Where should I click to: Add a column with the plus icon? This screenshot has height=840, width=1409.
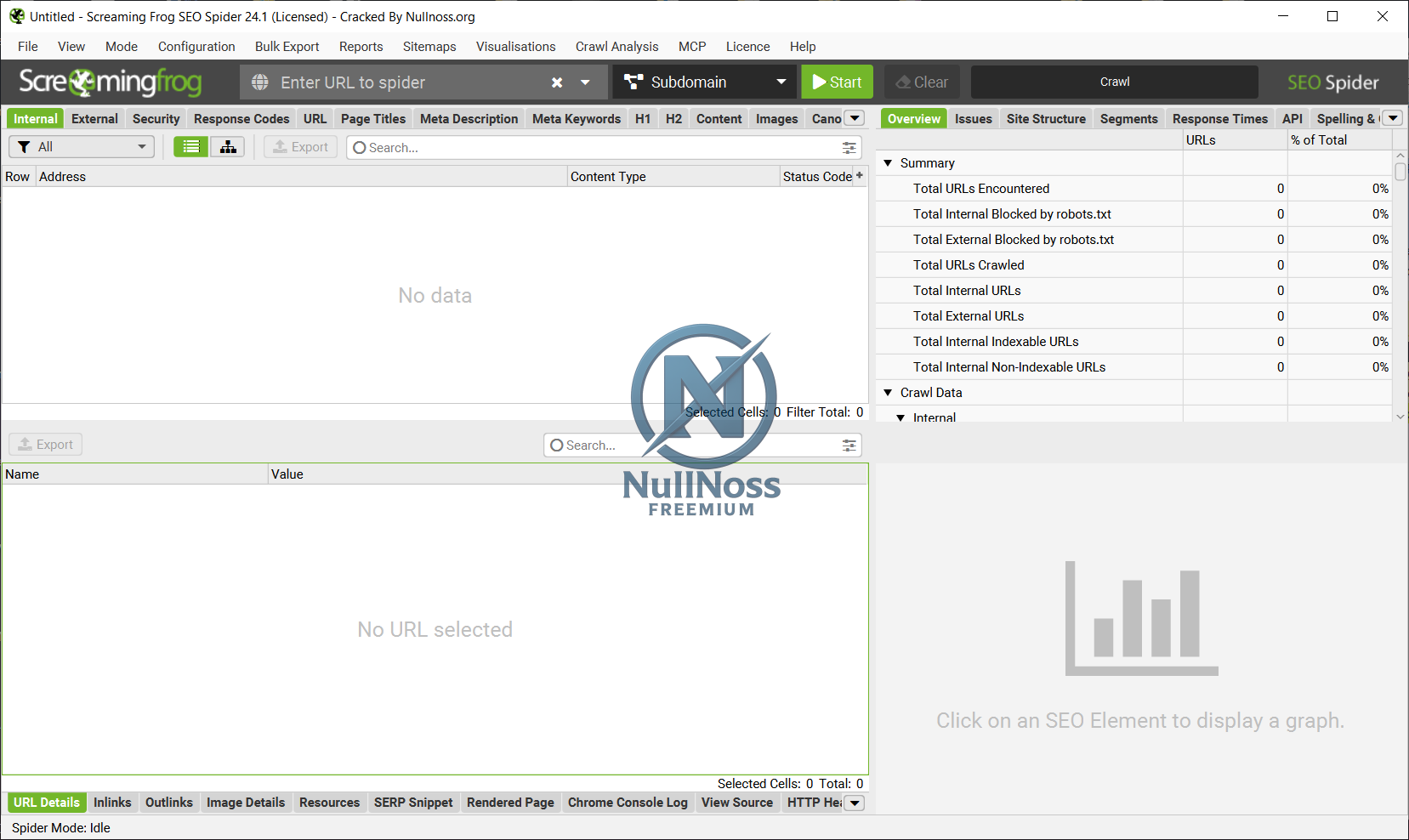(x=860, y=175)
